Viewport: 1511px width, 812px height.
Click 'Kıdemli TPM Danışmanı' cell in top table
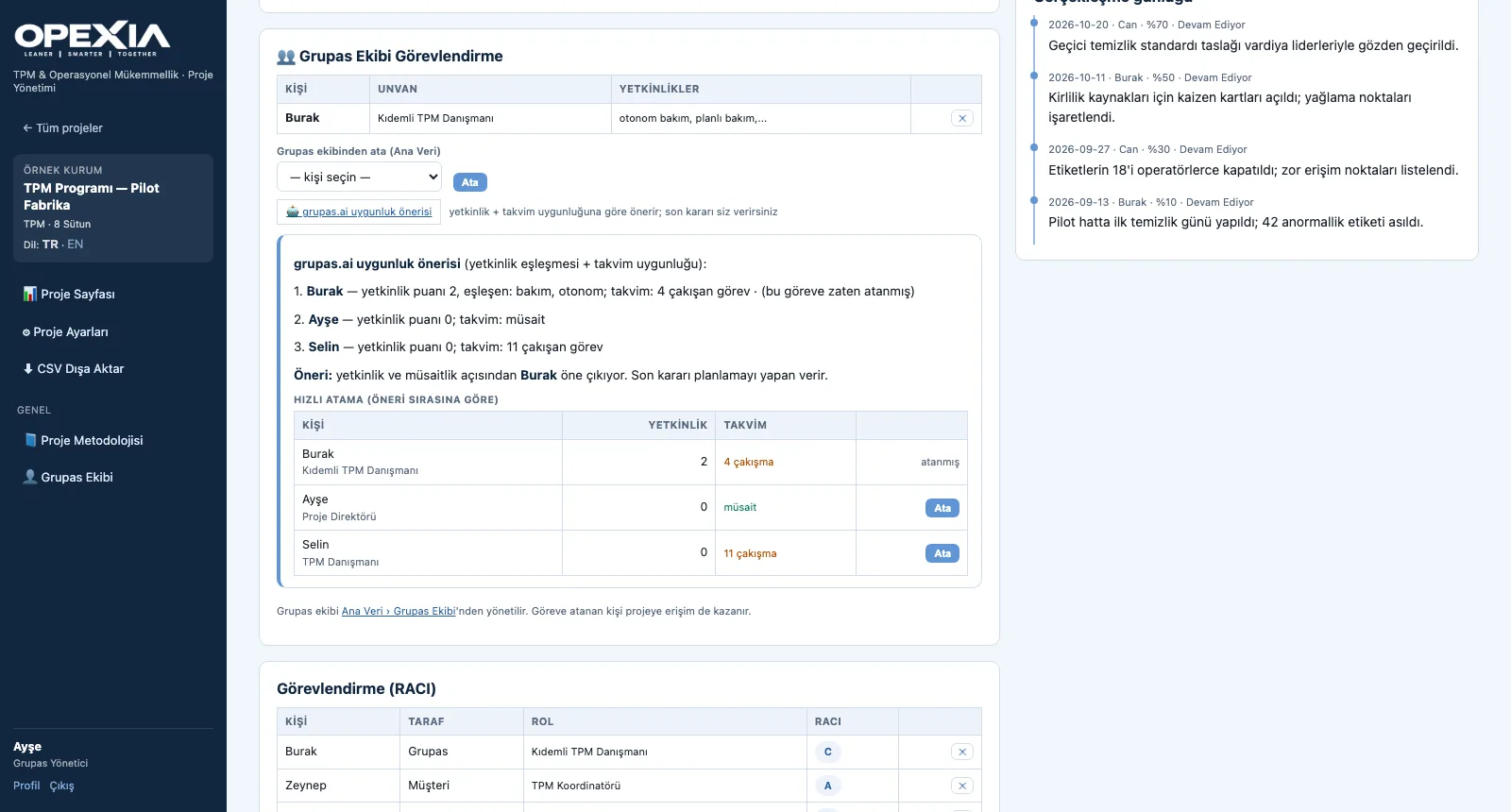click(x=490, y=119)
